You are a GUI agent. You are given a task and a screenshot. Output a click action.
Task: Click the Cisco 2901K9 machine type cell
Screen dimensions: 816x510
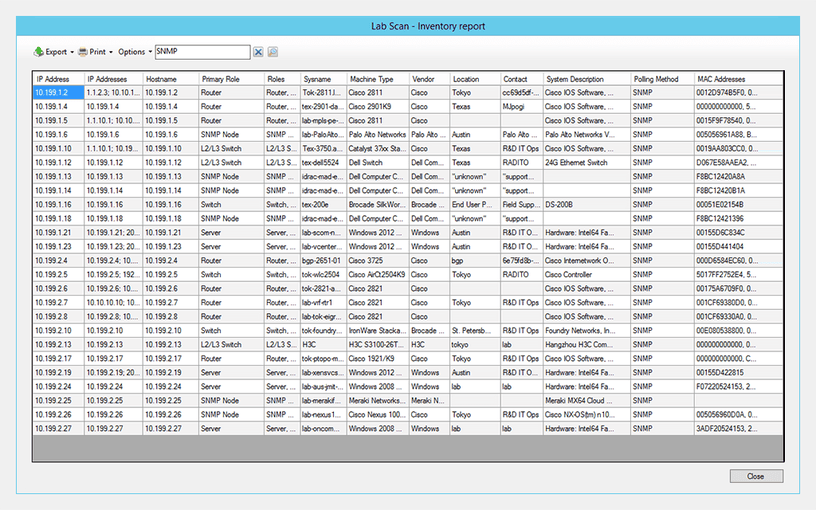coord(378,107)
